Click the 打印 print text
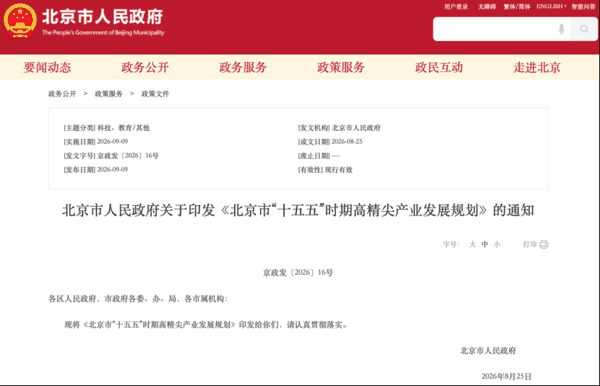 [530, 244]
